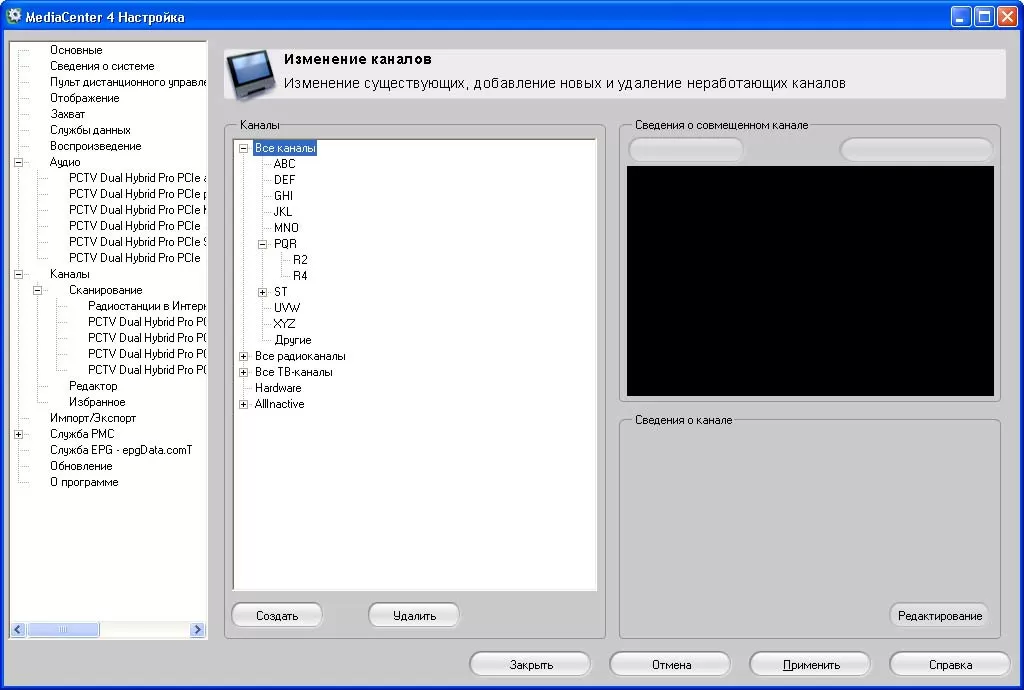Open Избранное in the sidebar

click(97, 402)
